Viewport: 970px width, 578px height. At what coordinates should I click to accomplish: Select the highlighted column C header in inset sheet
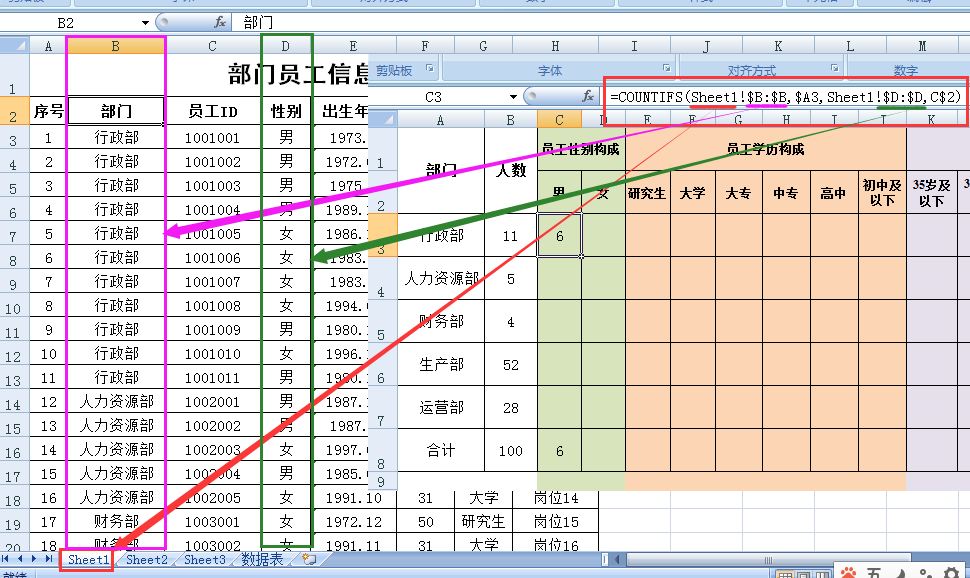click(x=559, y=119)
